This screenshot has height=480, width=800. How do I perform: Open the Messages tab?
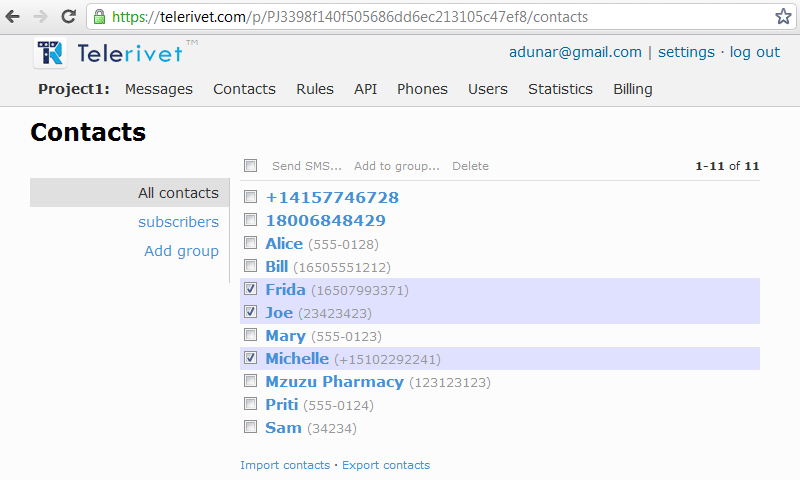click(x=158, y=89)
